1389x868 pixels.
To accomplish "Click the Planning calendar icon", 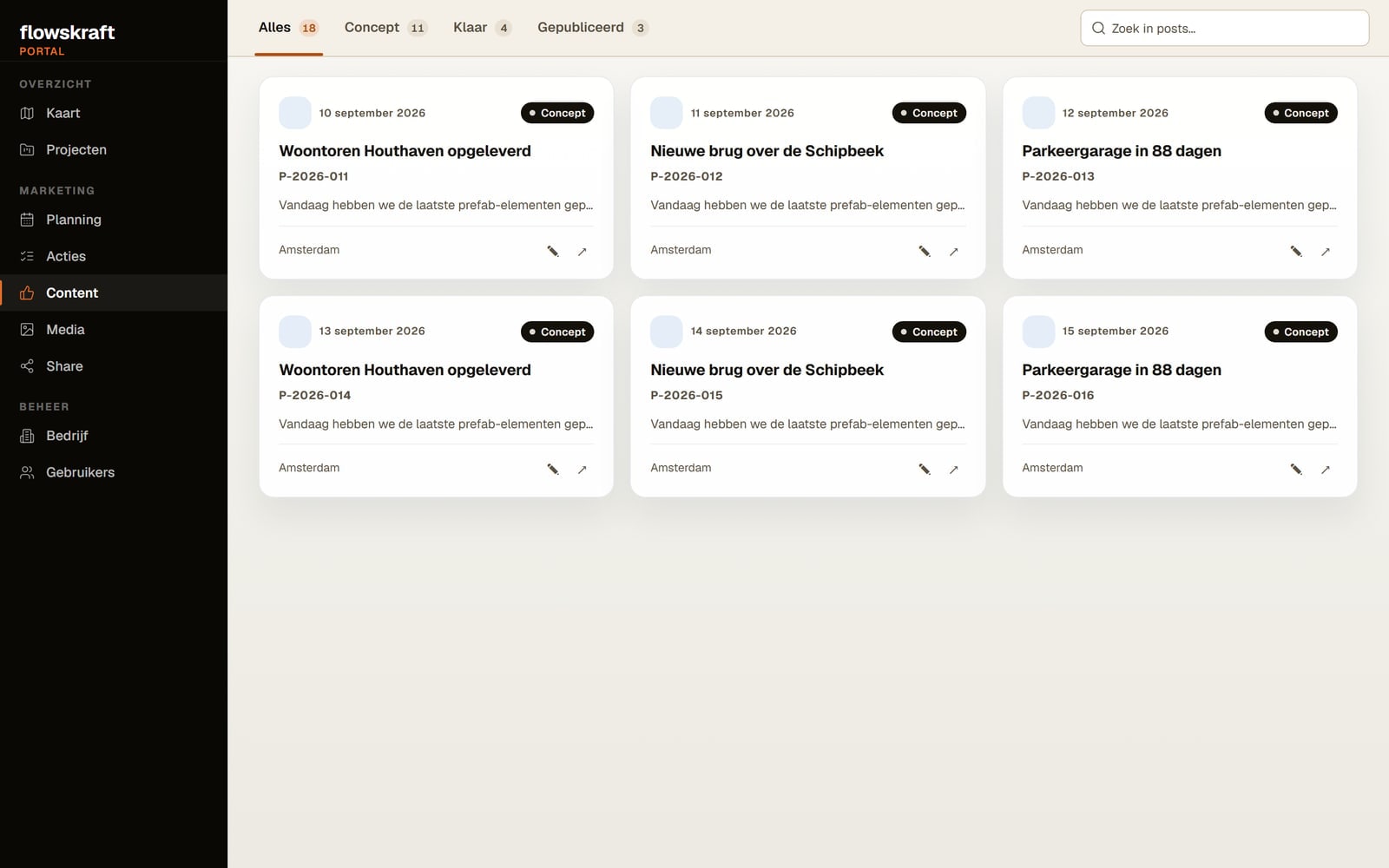I will (x=27, y=220).
